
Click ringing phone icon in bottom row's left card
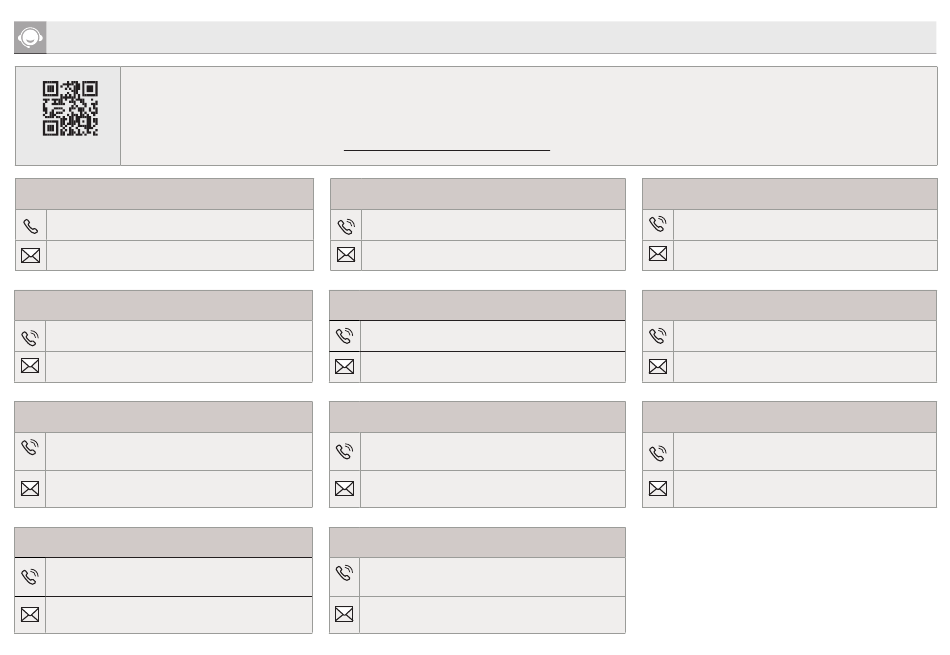(x=30, y=576)
